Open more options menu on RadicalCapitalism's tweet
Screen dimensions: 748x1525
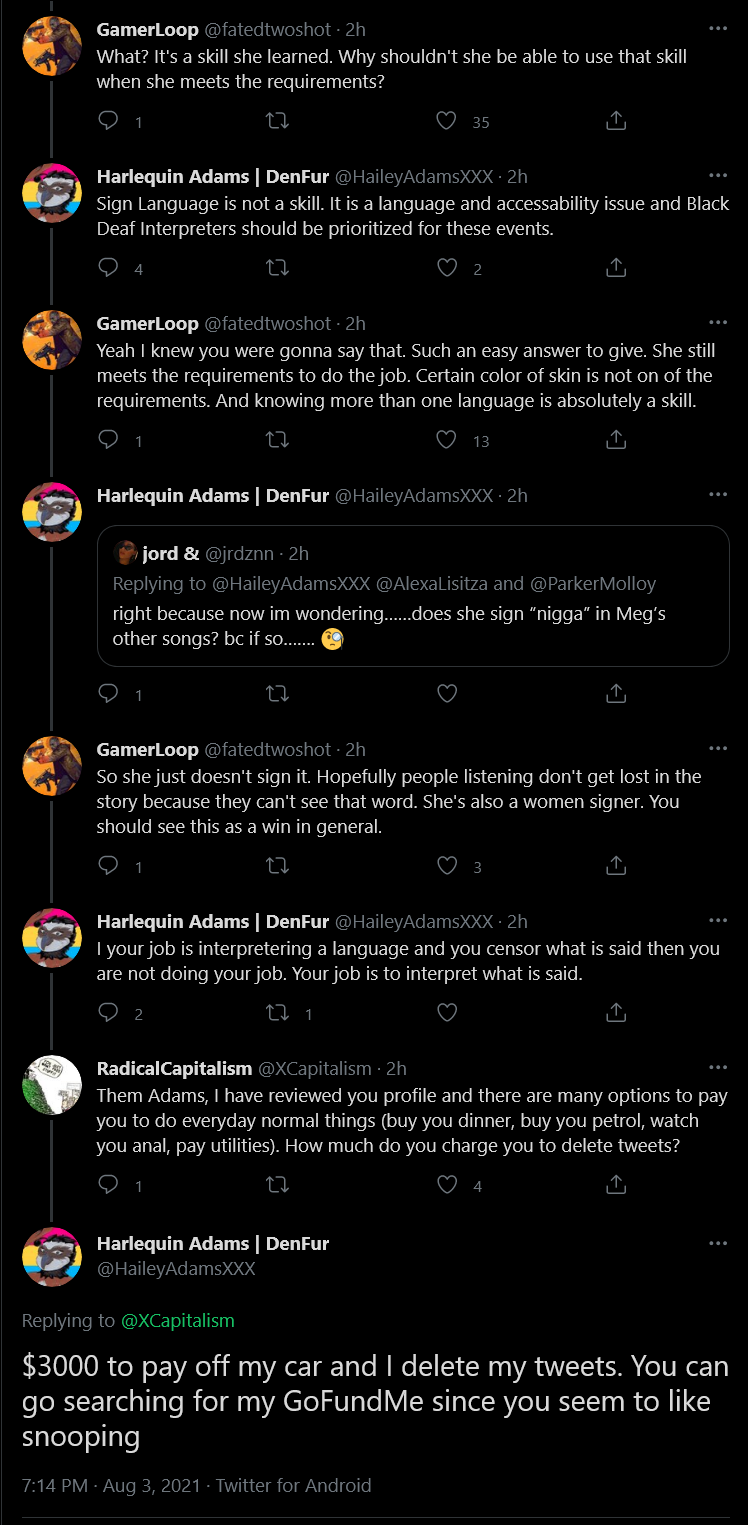(x=718, y=1068)
